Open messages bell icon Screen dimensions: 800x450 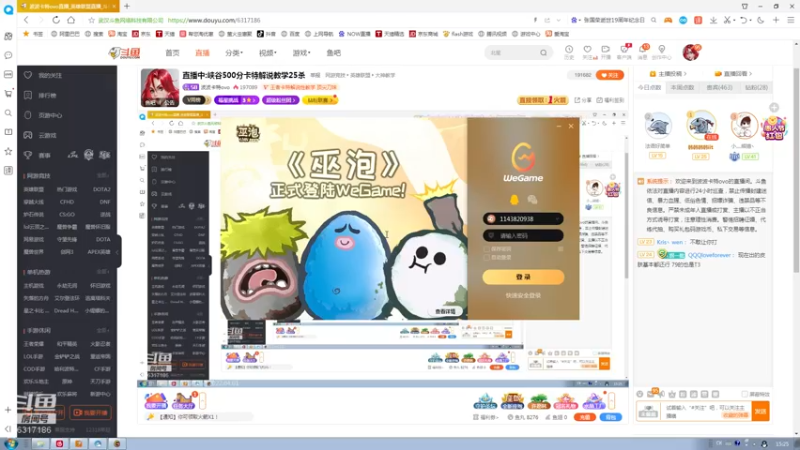pos(643,50)
